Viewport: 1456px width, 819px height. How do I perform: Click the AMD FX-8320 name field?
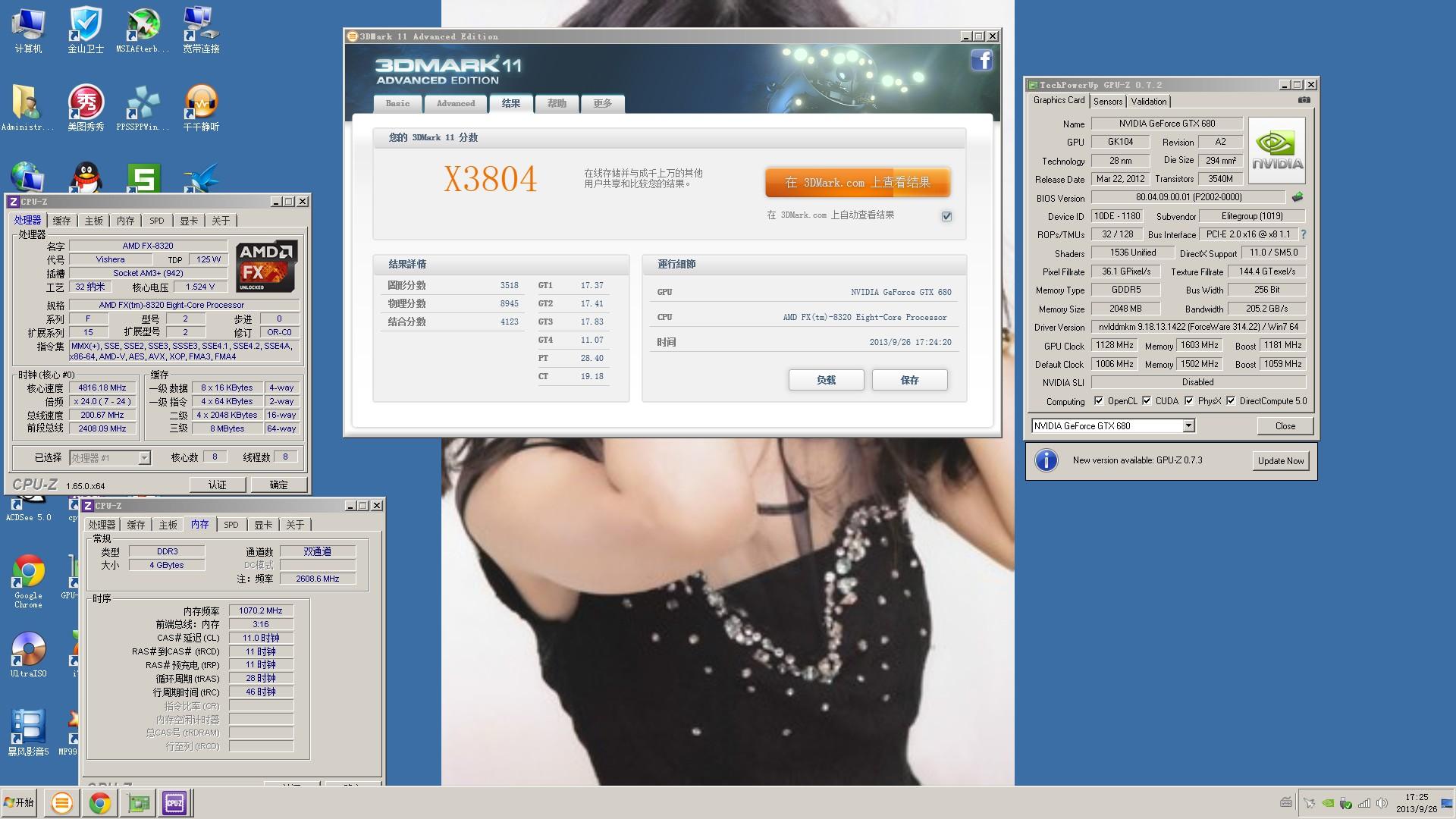[x=148, y=246]
